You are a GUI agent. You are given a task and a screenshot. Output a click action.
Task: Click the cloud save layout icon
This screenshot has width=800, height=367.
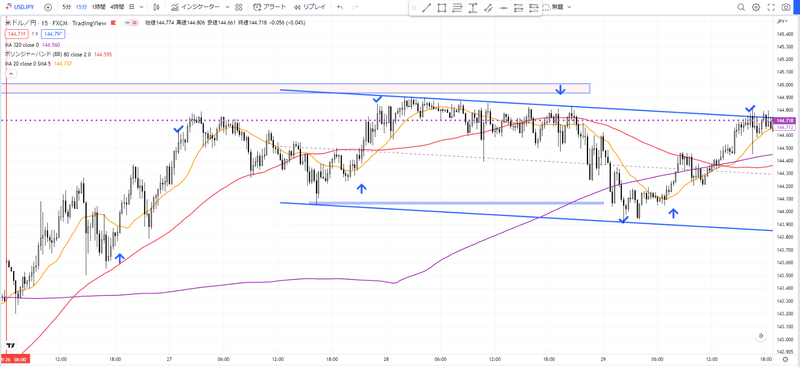tap(546, 7)
